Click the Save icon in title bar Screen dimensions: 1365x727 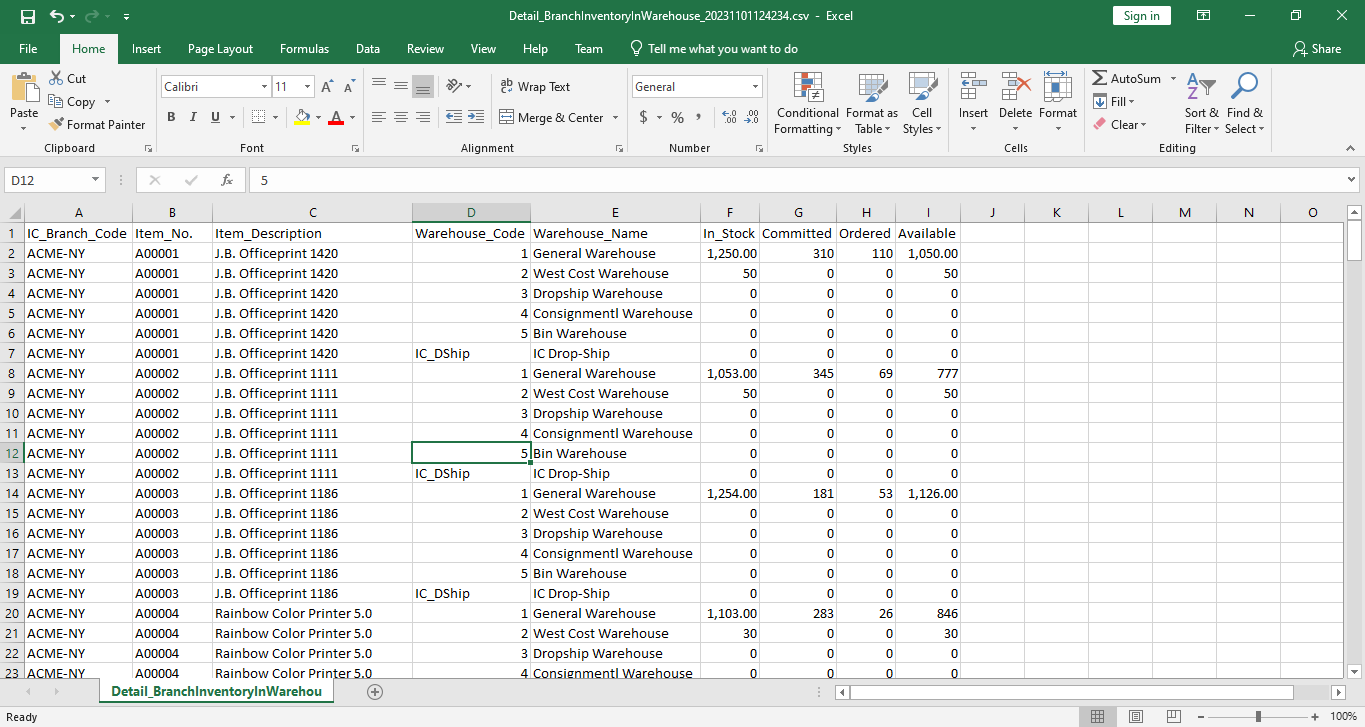(27, 16)
